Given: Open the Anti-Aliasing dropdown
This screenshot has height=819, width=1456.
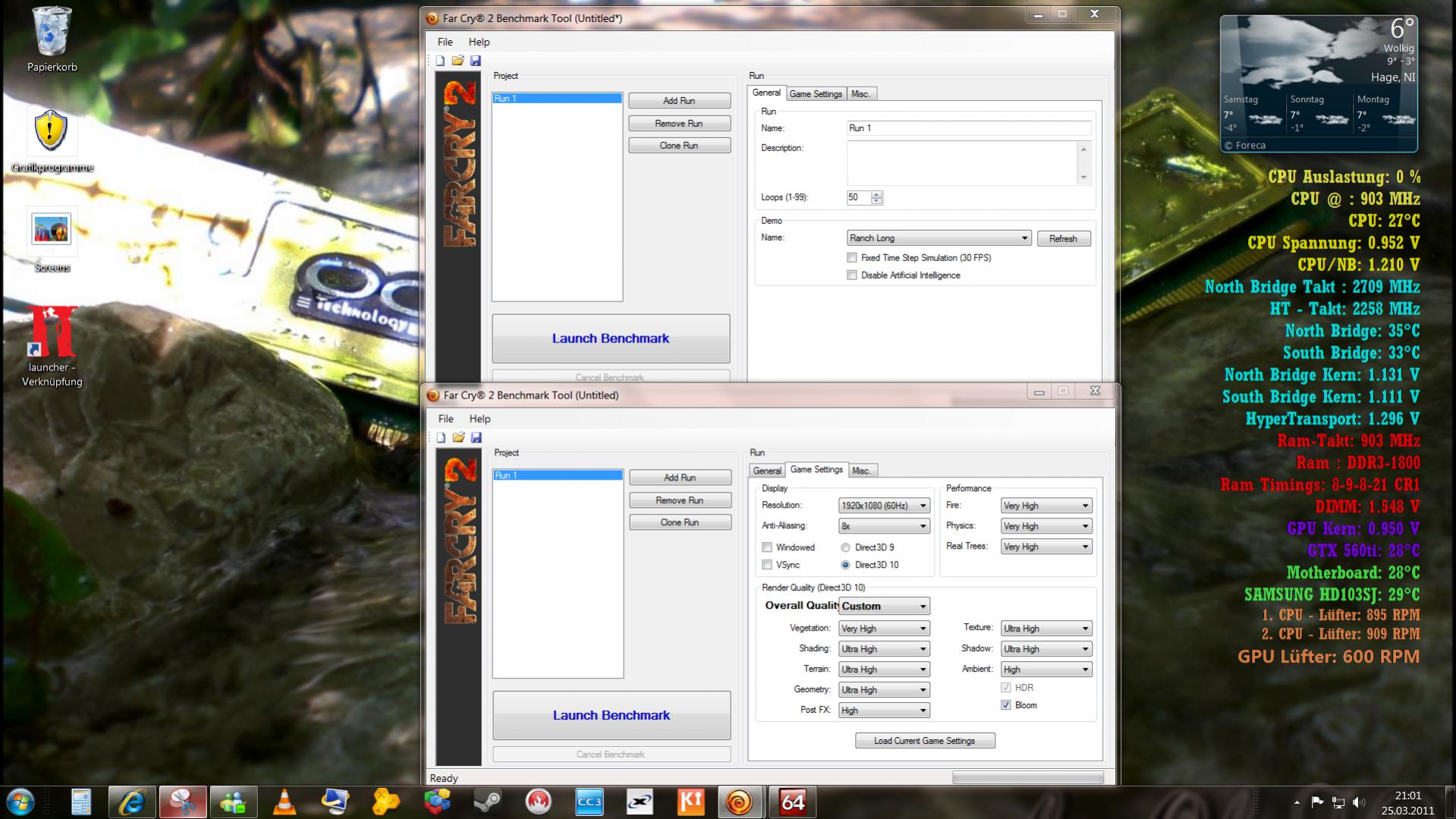Looking at the screenshot, I should pyautogui.click(x=884, y=526).
